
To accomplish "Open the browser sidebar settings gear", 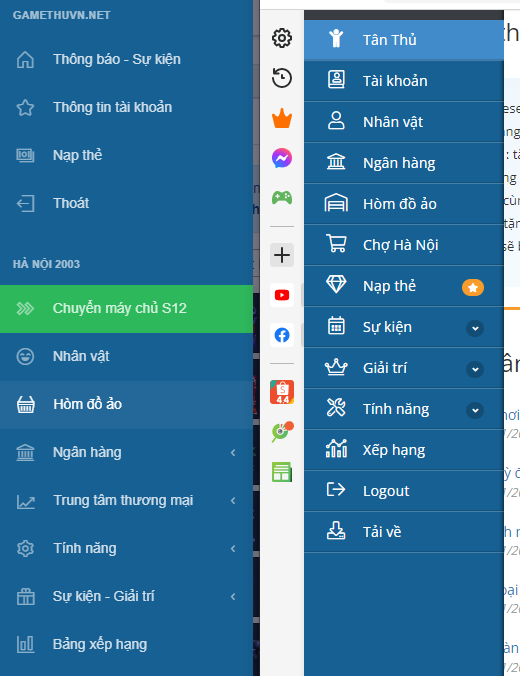I will [282, 38].
